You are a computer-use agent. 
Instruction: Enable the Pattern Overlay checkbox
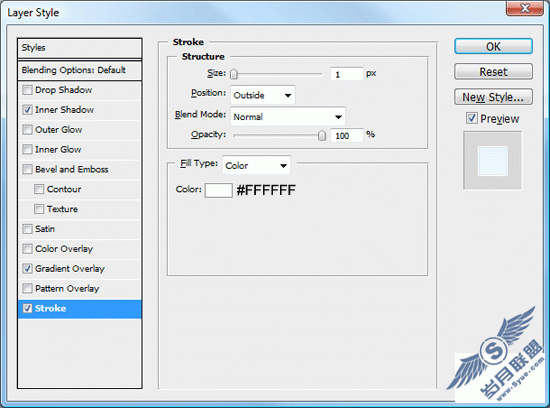[27, 288]
